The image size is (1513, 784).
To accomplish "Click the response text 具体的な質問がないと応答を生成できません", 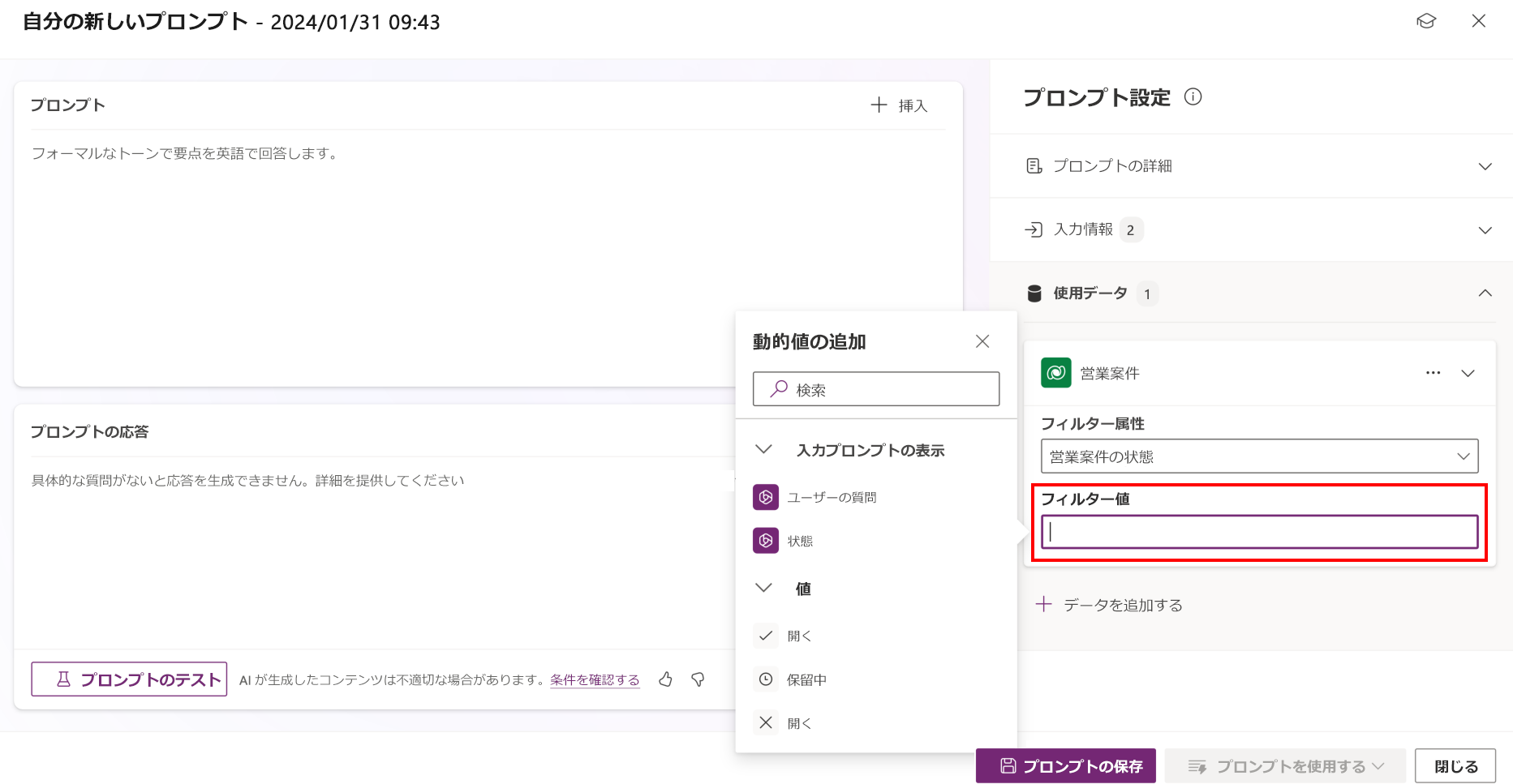I will 247,481.
